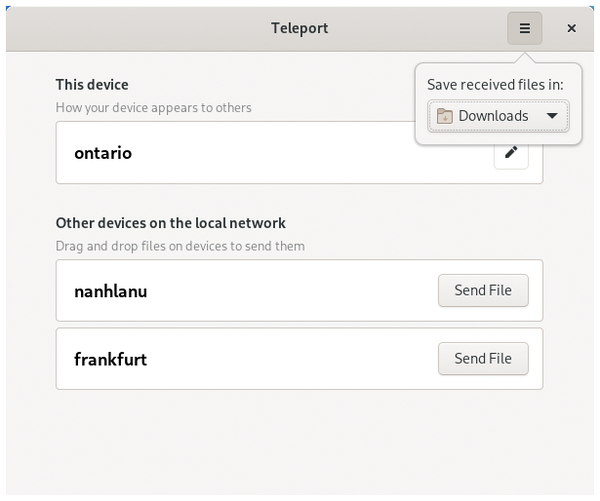Open the hamburger menu in the header
Image resolution: width=600 pixels, height=501 pixels.
[524, 28]
